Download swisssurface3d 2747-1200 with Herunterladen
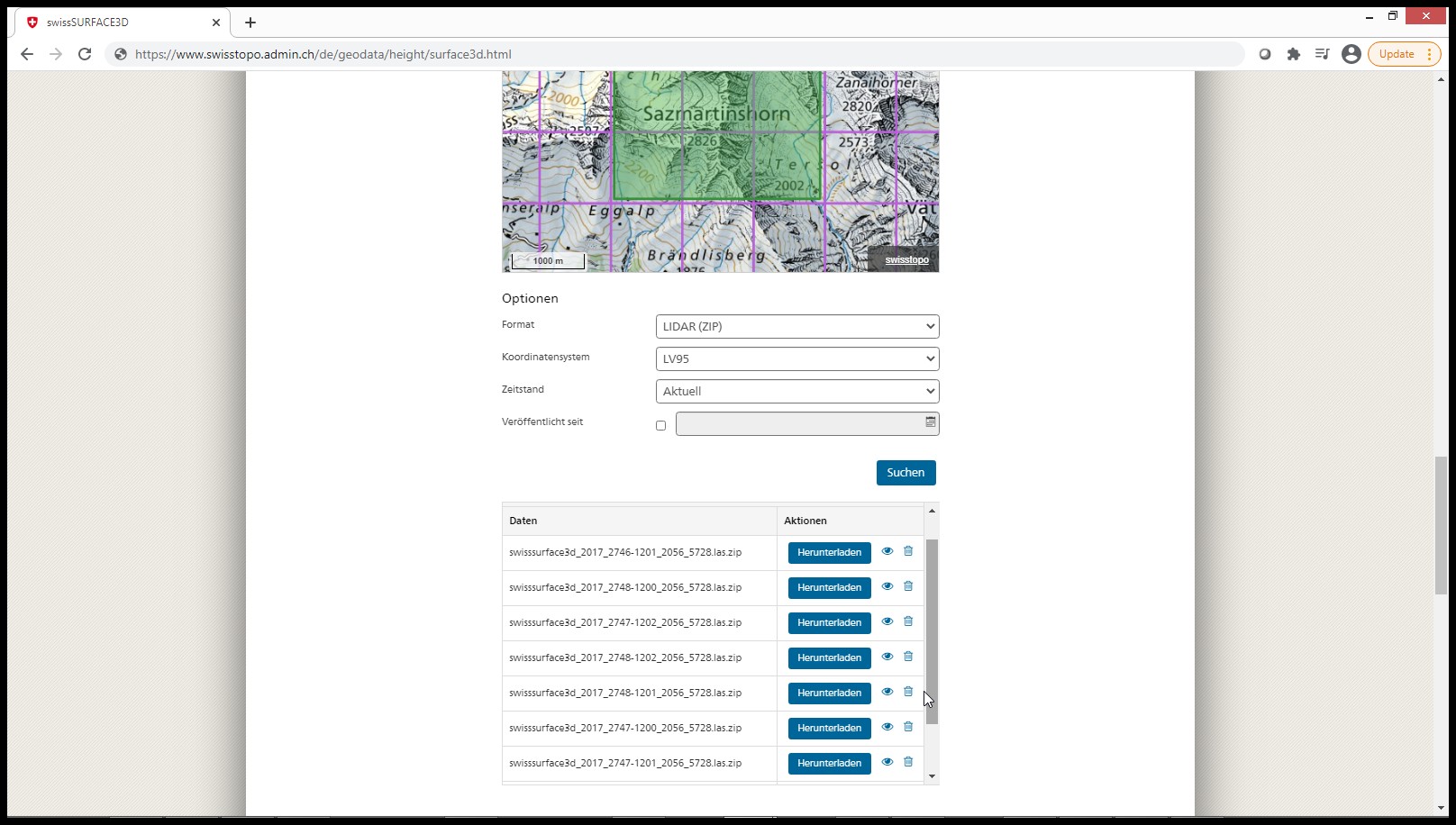Viewport: 1456px width, 825px height. pyautogui.click(x=829, y=729)
